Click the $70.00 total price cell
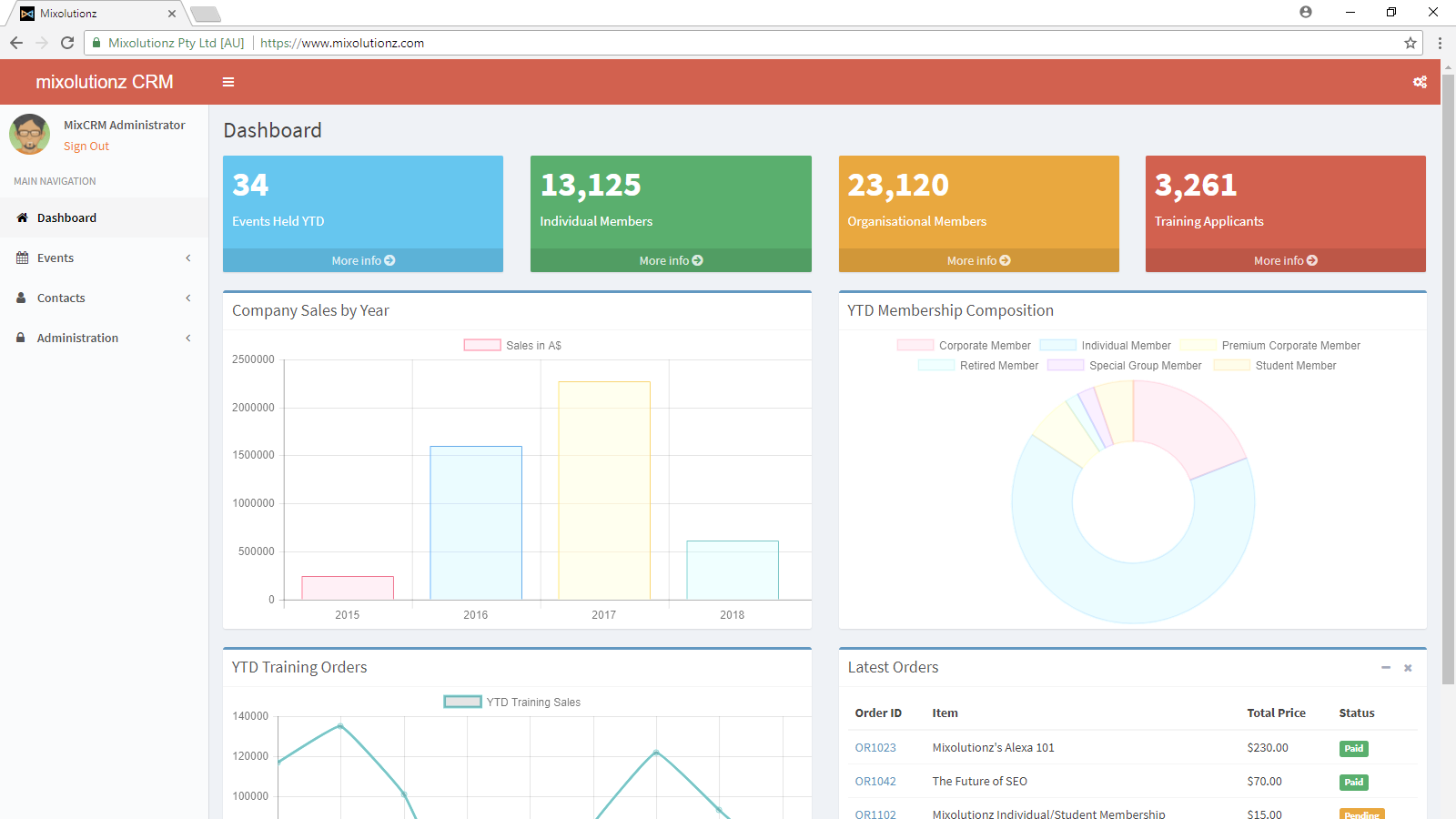This screenshot has height=819, width=1456. tap(1264, 782)
